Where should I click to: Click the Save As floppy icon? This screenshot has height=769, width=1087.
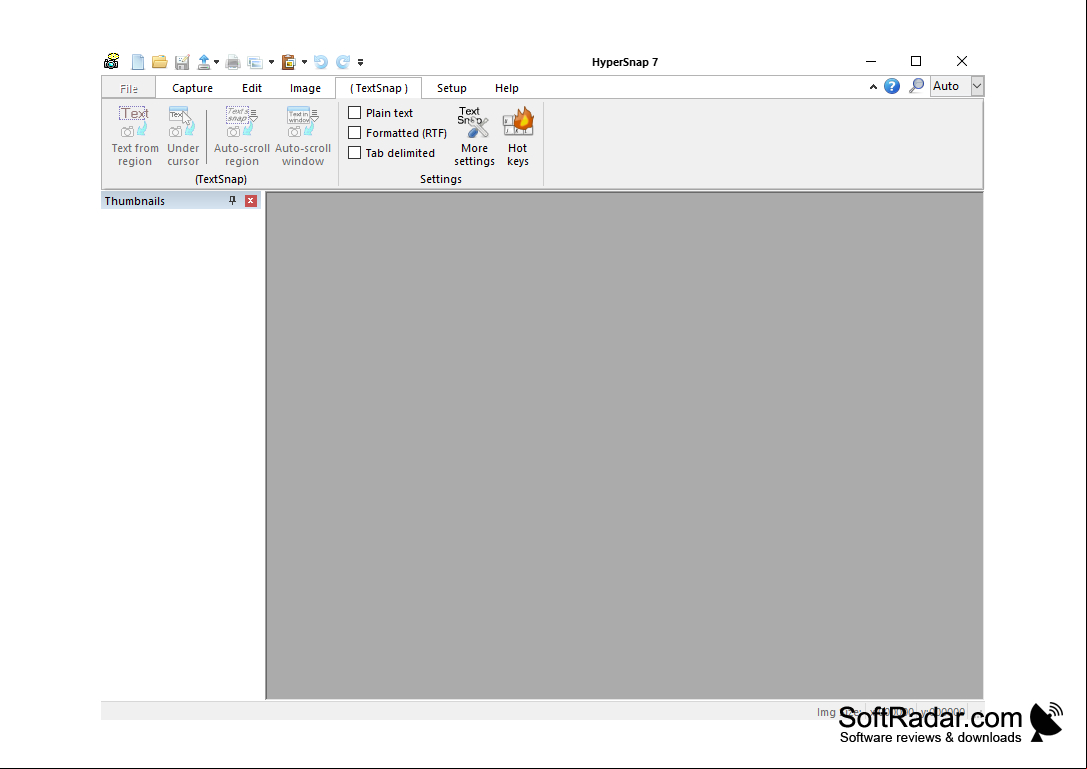tap(182, 62)
